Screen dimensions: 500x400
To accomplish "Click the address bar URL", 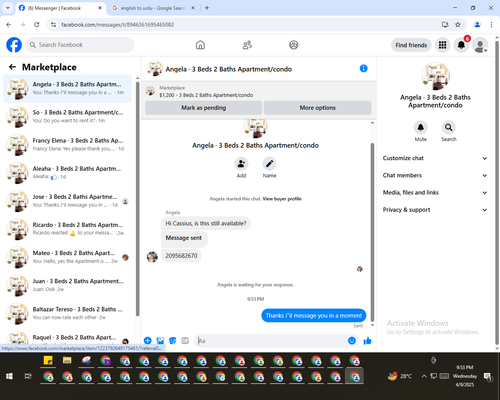I will 117,25.
